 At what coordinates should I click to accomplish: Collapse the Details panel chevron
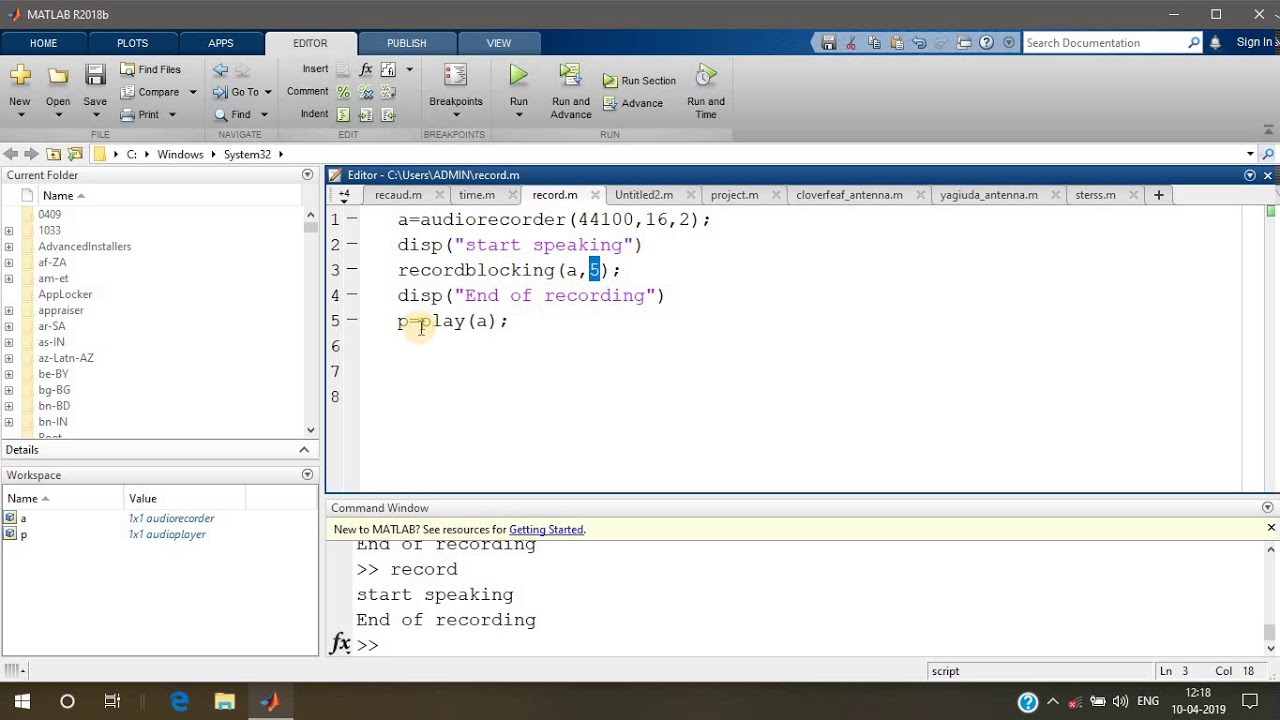coord(305,450)
